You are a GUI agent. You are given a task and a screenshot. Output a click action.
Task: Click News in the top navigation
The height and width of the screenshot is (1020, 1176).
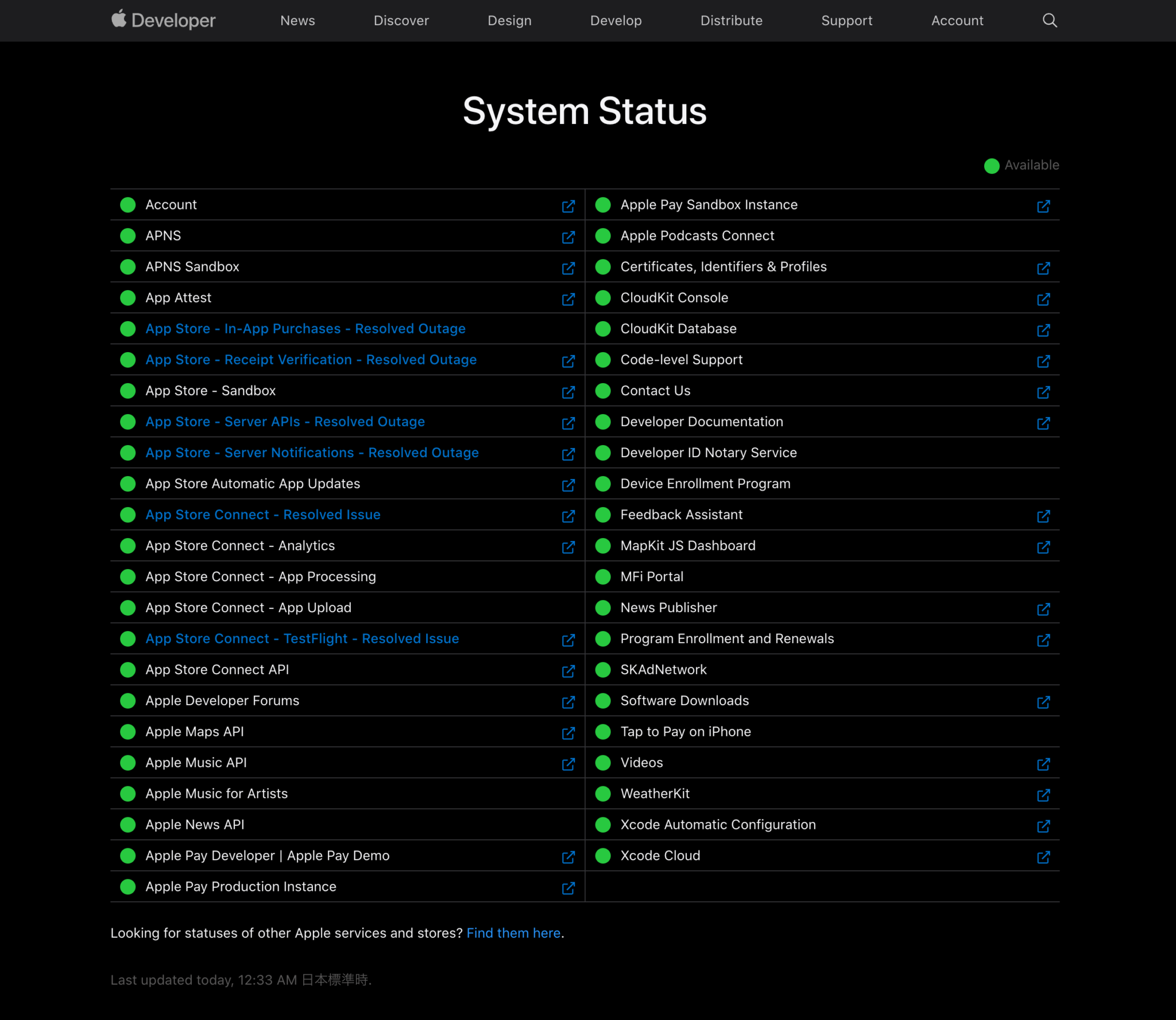pos(297,21)
